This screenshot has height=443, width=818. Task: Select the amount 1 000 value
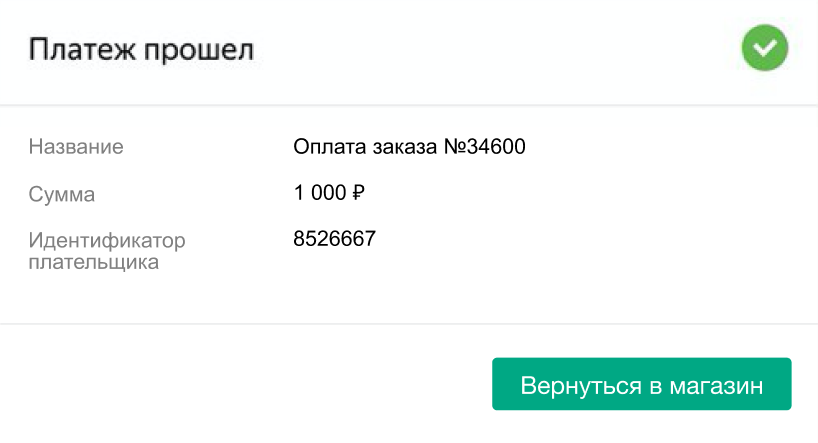320,193
